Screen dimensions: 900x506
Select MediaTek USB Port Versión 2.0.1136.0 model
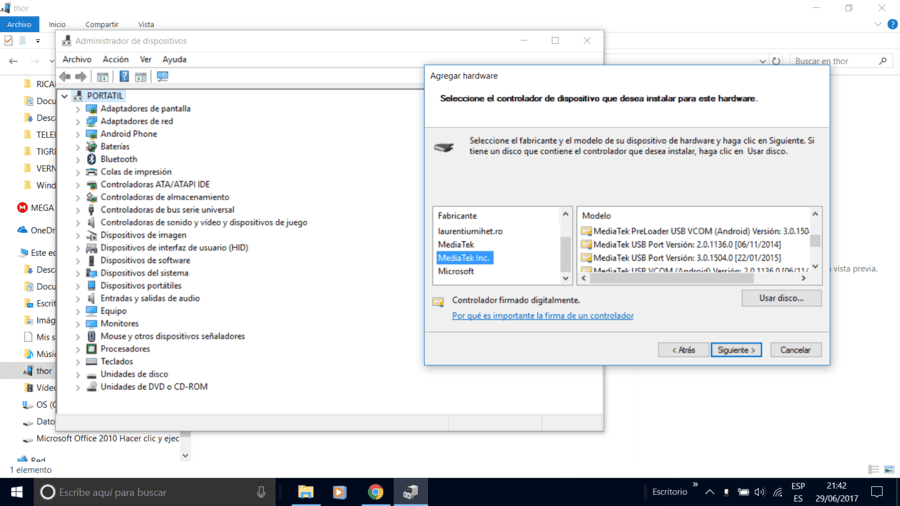[x=681, y=244]
